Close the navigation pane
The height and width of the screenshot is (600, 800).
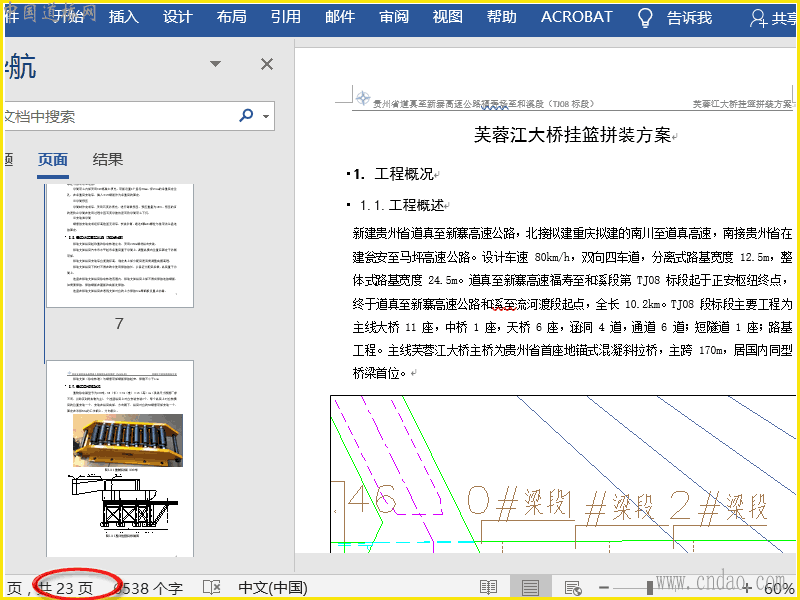[267, 64]
